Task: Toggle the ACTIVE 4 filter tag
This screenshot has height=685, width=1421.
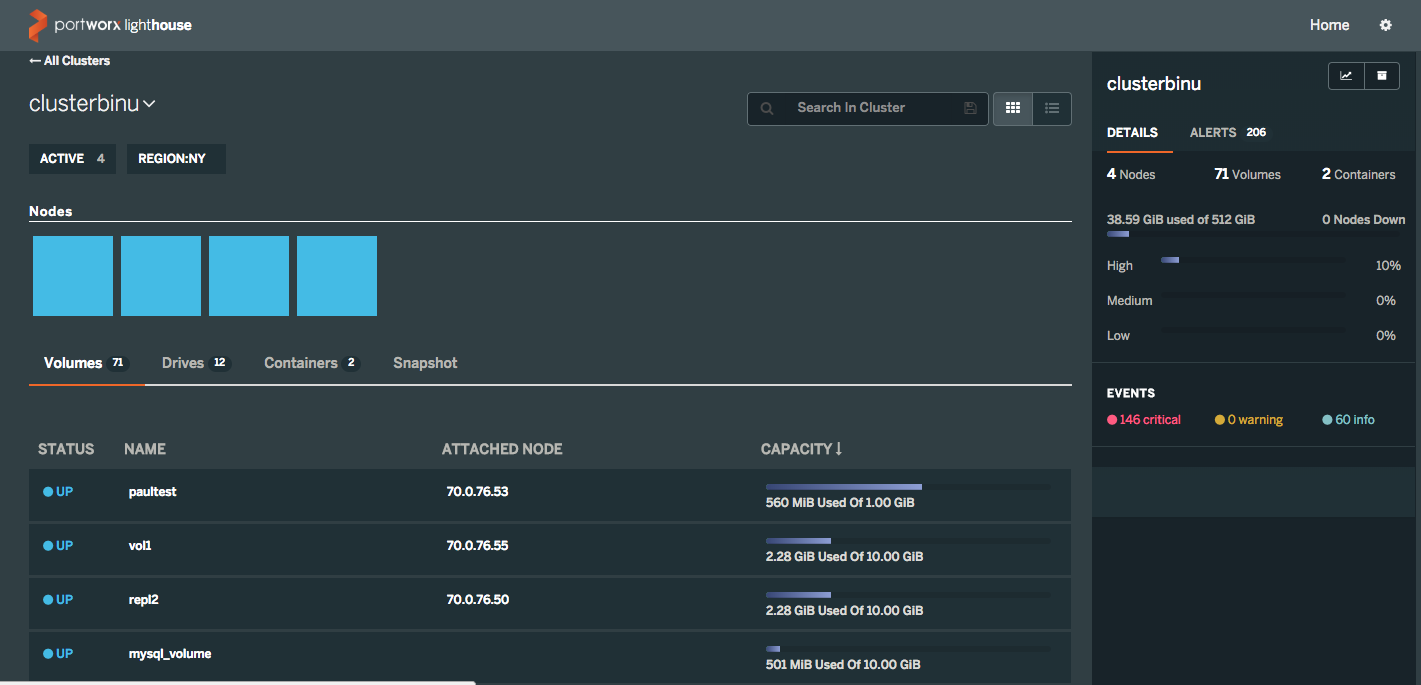Action: click(72, 159)
